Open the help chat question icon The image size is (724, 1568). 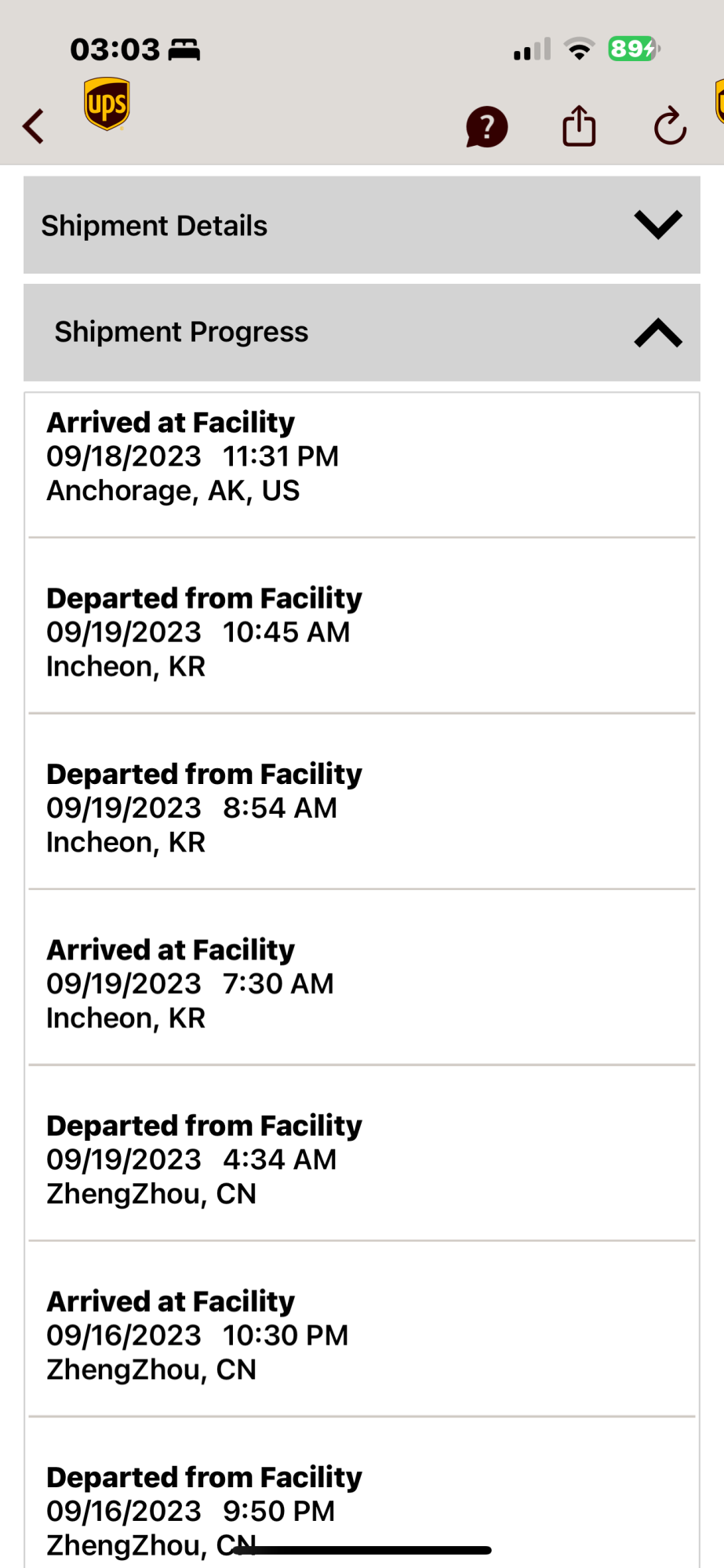(x=486, y=127)
